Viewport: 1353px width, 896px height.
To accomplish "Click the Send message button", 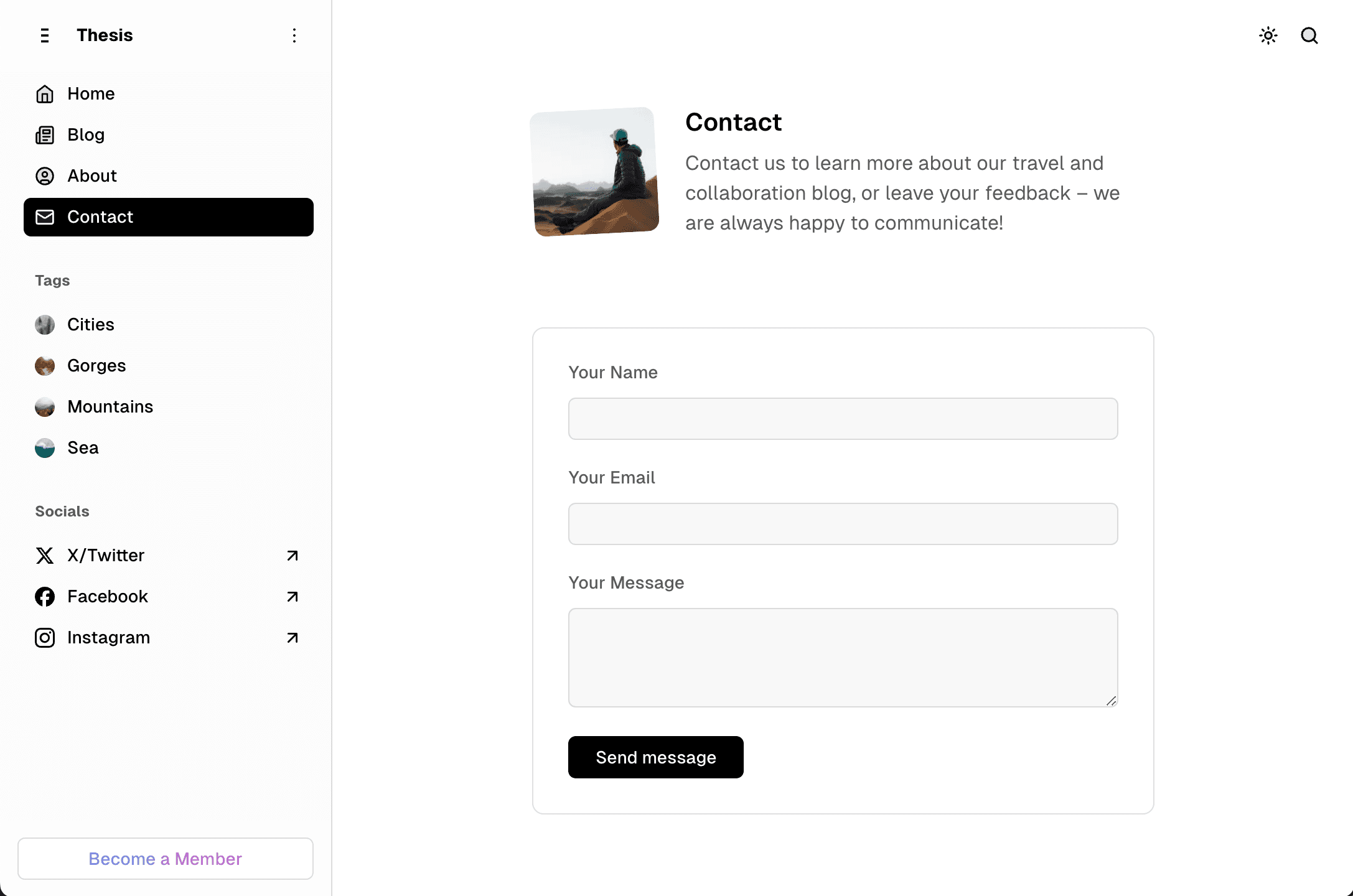I will tap(656, 757).
